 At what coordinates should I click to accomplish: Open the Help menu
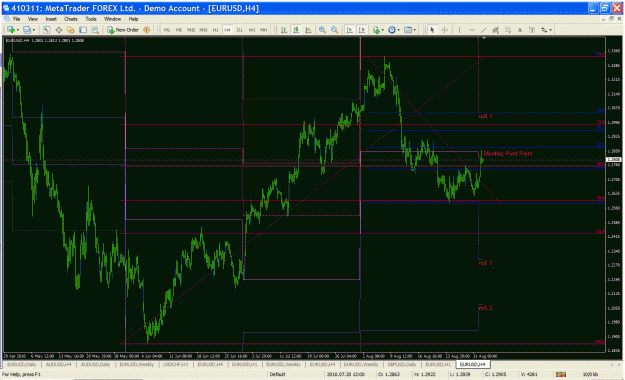[133, 19]
